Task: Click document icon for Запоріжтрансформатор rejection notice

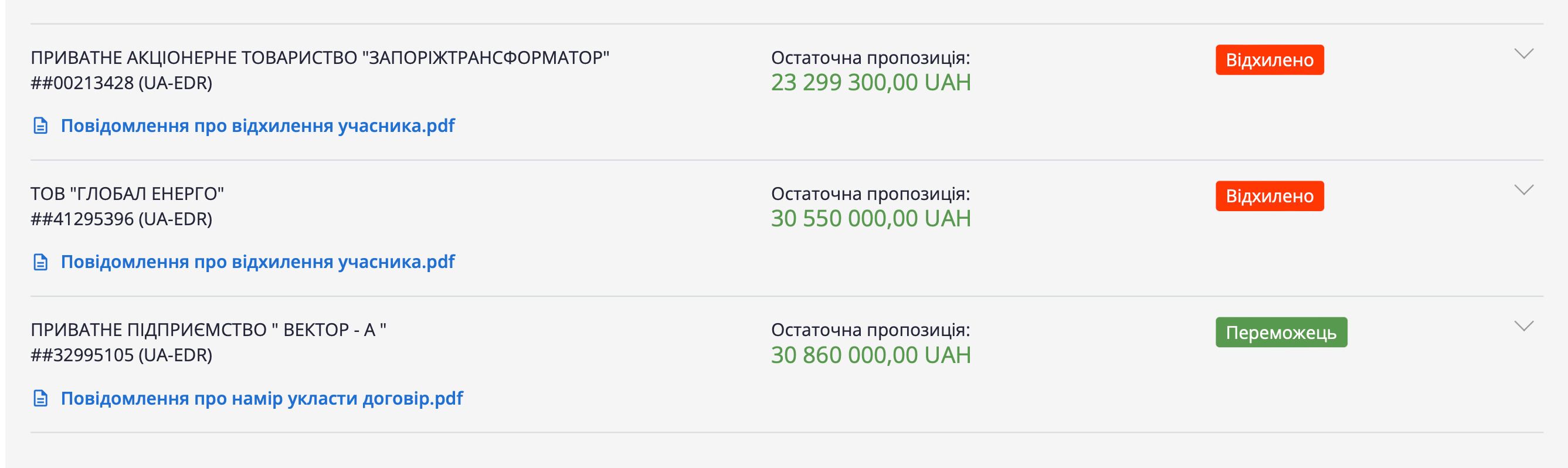Action: click(40, 127)
